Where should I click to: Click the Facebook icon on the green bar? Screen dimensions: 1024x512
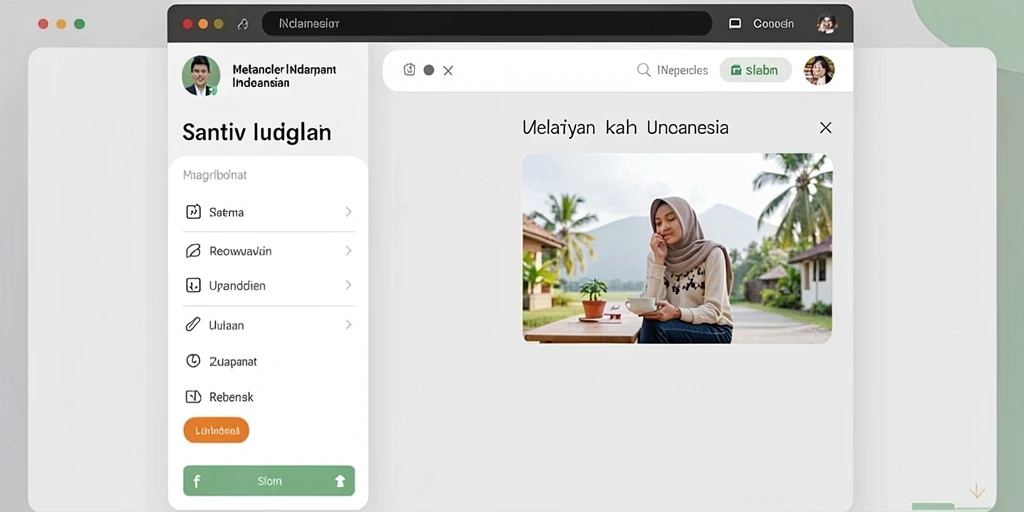click(x=197, y=481)
